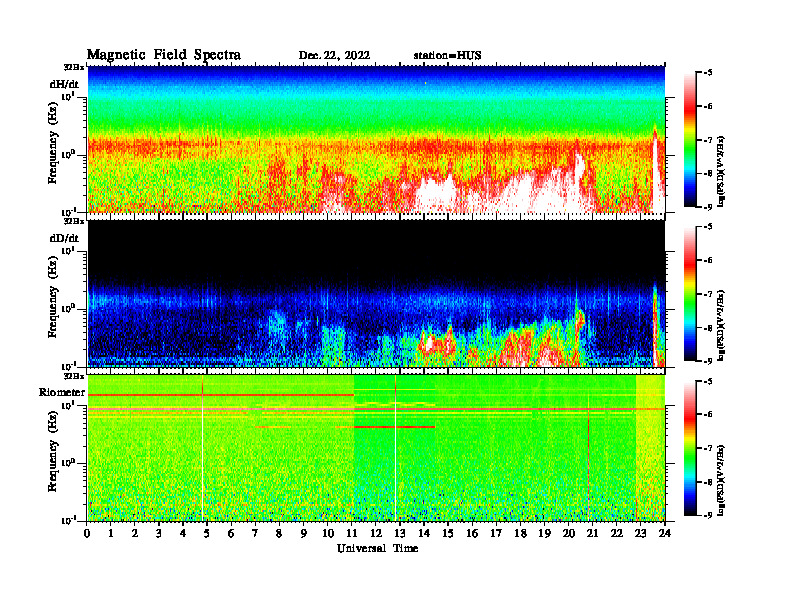Click the log PSD units label beside dD/dt colorbar

pyautogui.click(x=721, y=325)
